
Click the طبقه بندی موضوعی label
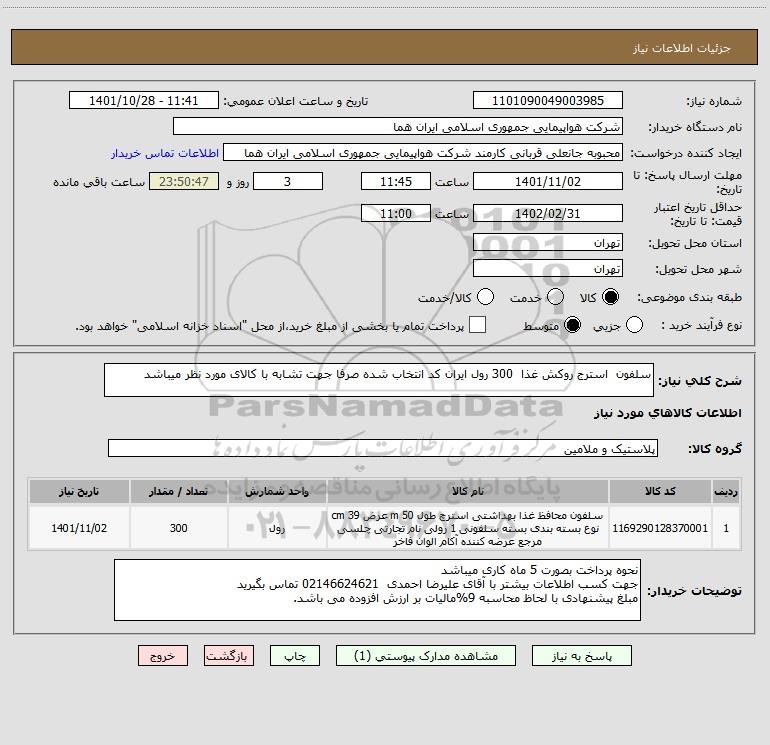click(689, 297)
